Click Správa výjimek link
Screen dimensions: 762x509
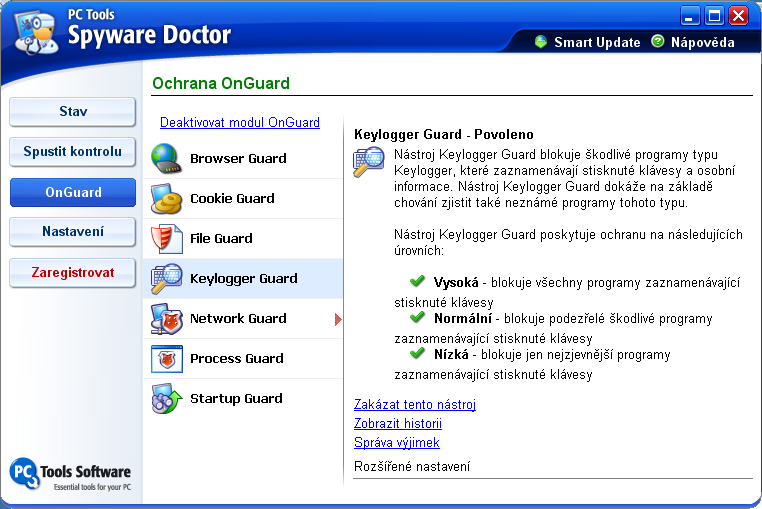397,442
